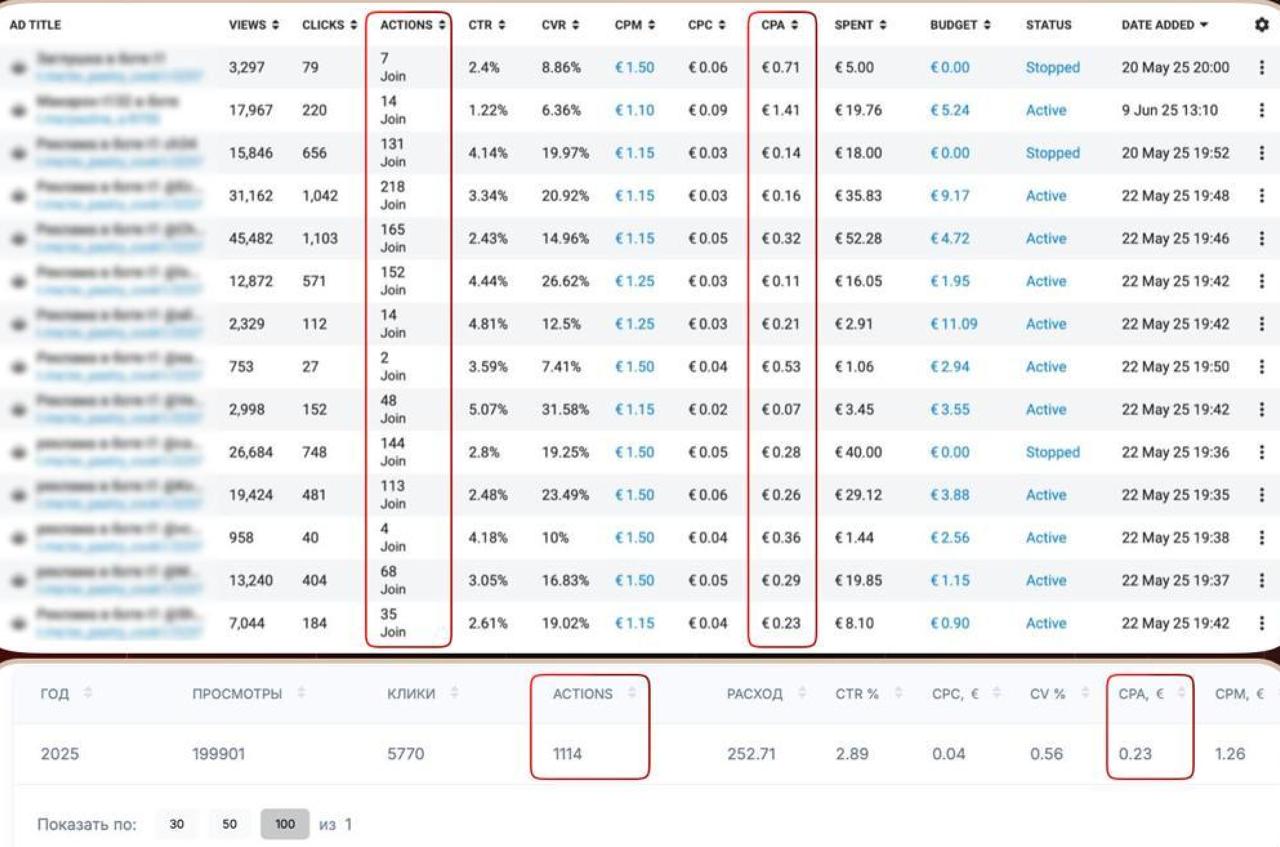Show 50 rows per page
The width and height of the screenshot is (1280, 847).
(230, 825)
